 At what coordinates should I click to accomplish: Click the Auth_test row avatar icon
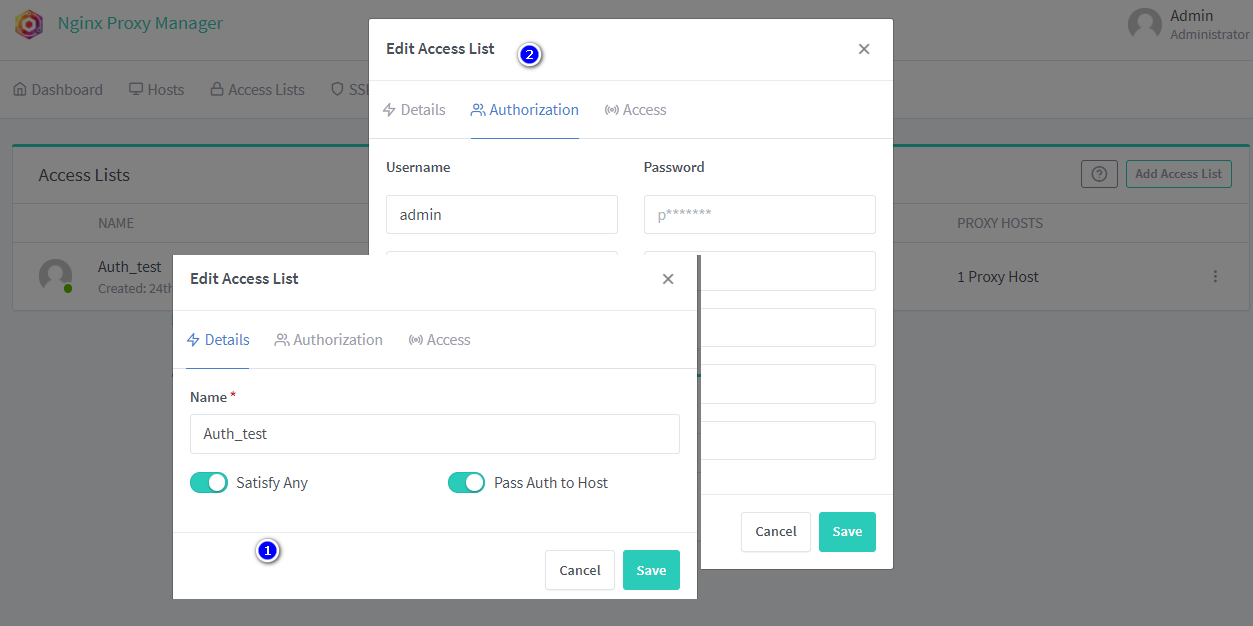(x=55, y=276)
